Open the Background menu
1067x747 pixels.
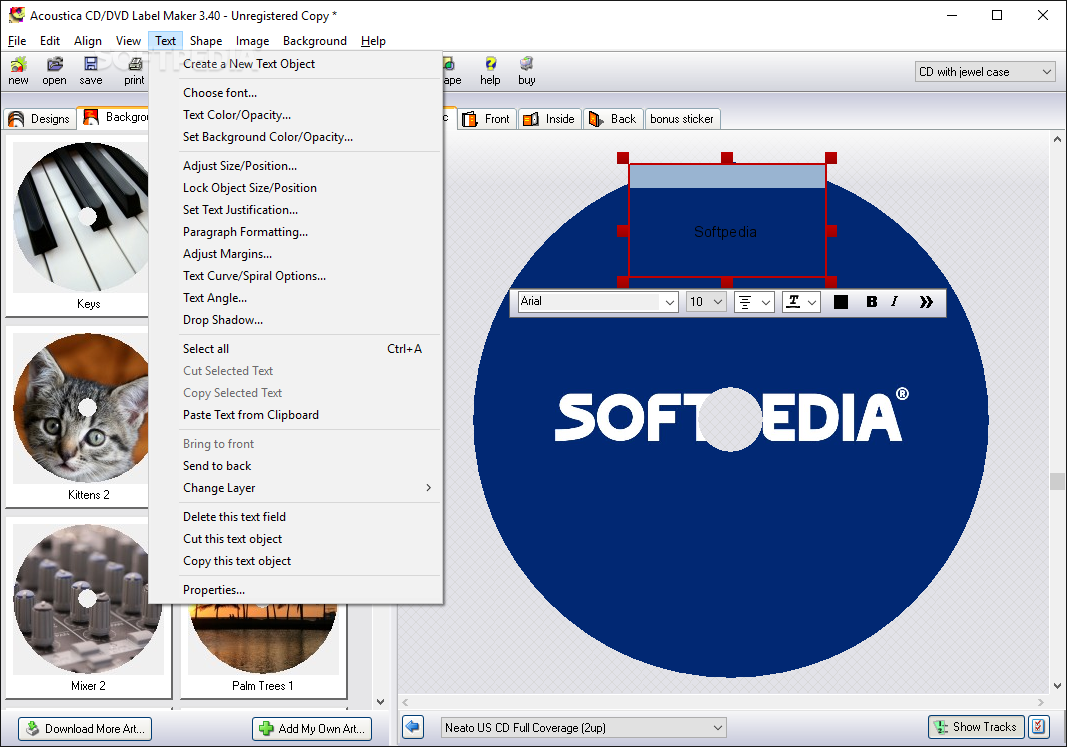pos(314,41)
